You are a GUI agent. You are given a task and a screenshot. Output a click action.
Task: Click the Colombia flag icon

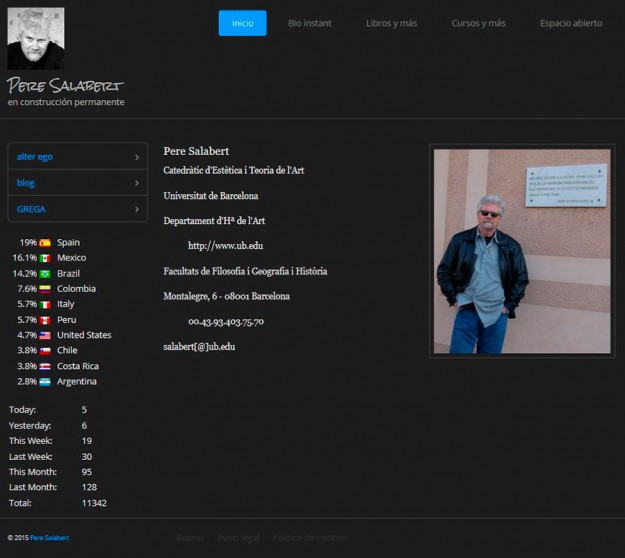[x=45, y=289]
